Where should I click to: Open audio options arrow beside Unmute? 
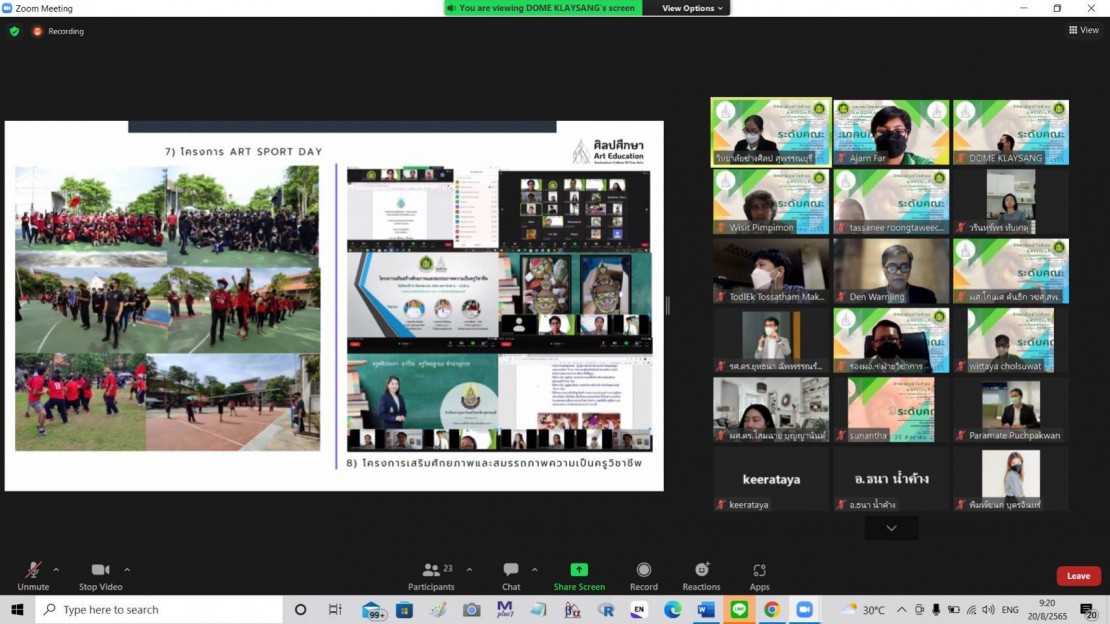[56, 569]
